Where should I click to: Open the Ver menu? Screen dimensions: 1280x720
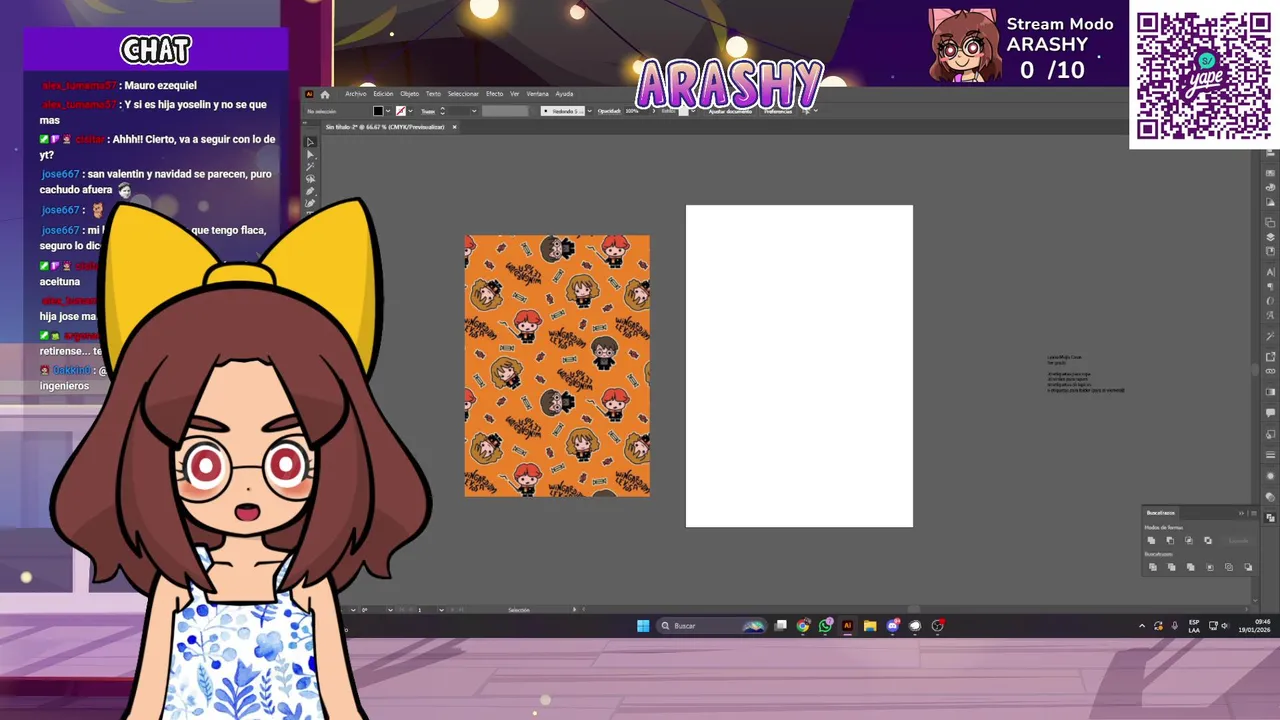(515, 94)
